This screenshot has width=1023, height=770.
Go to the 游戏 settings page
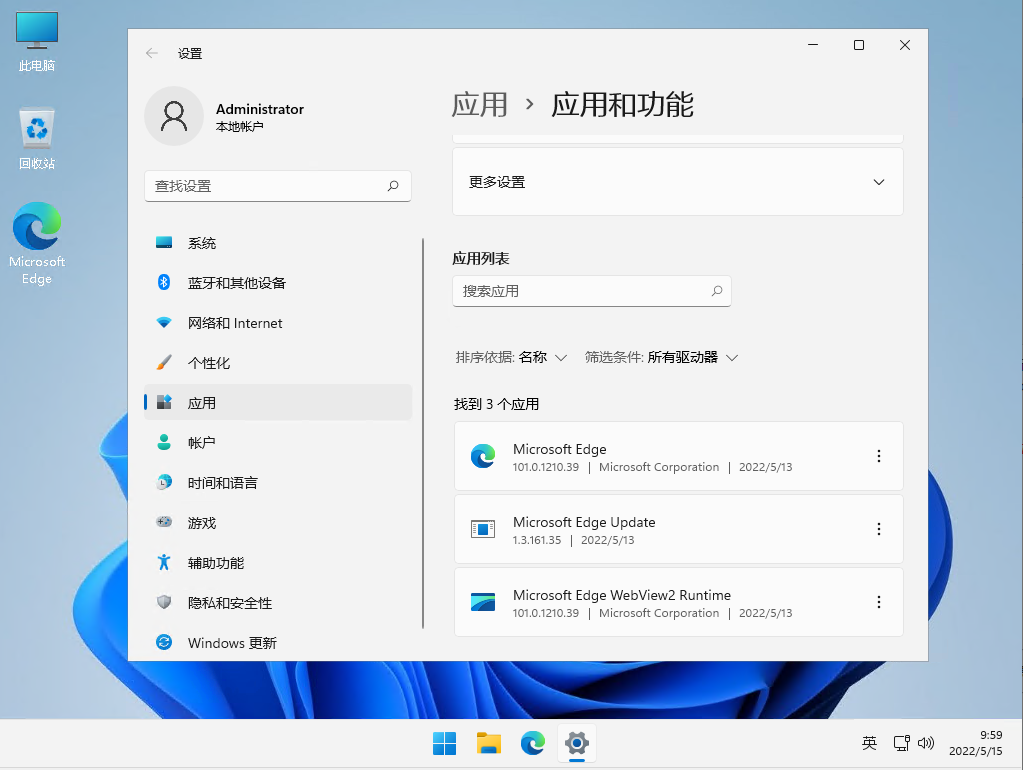tap(278, 523)
